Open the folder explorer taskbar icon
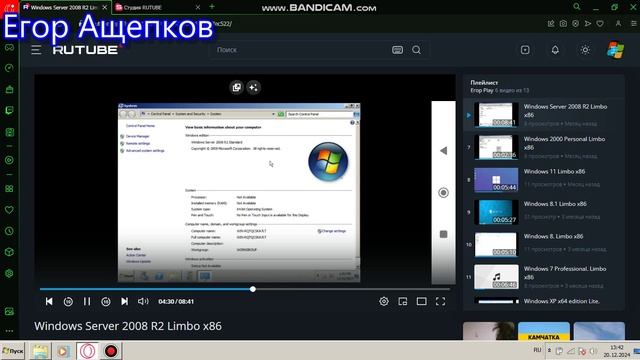 40,351
